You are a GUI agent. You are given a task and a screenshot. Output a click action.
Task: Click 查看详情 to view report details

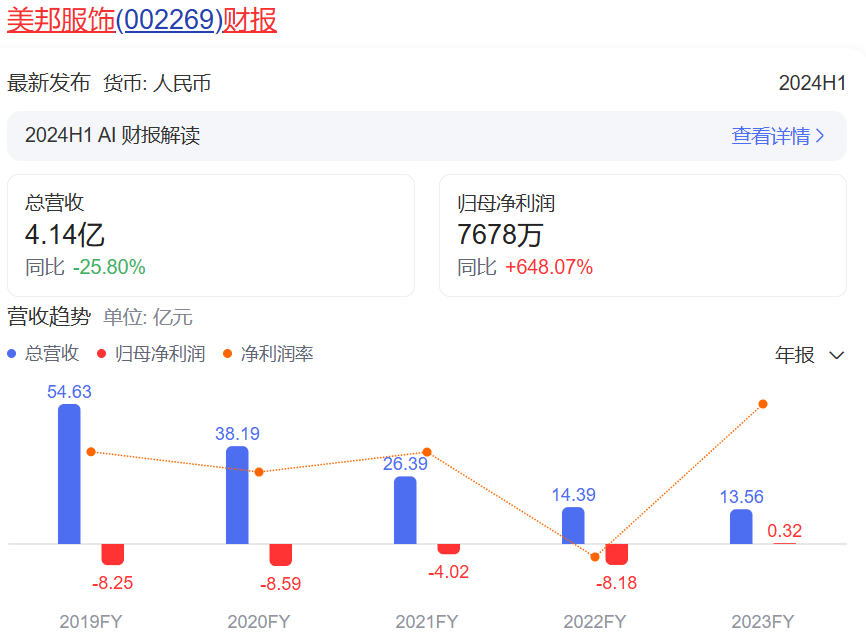770,136
